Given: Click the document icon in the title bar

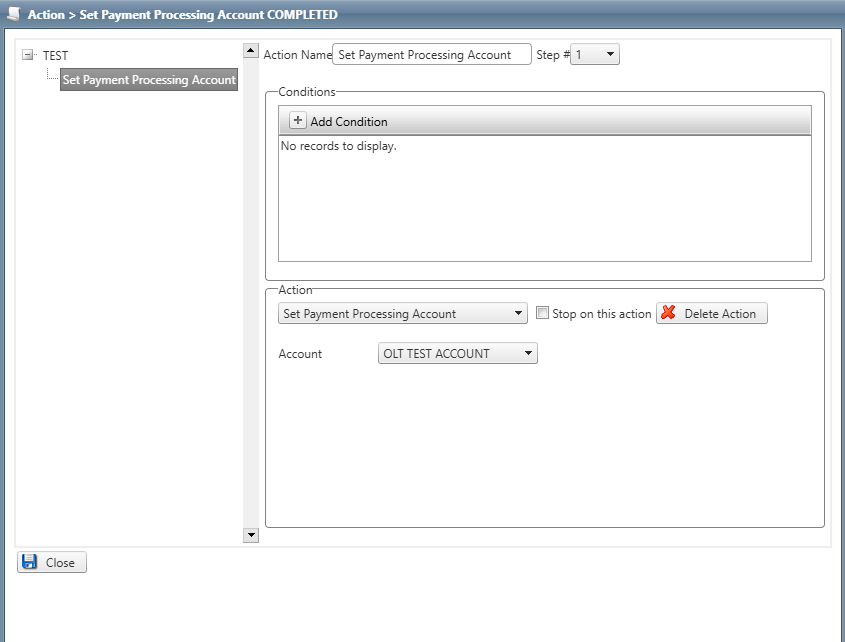Looking at the screenshot, I should 13,14.
